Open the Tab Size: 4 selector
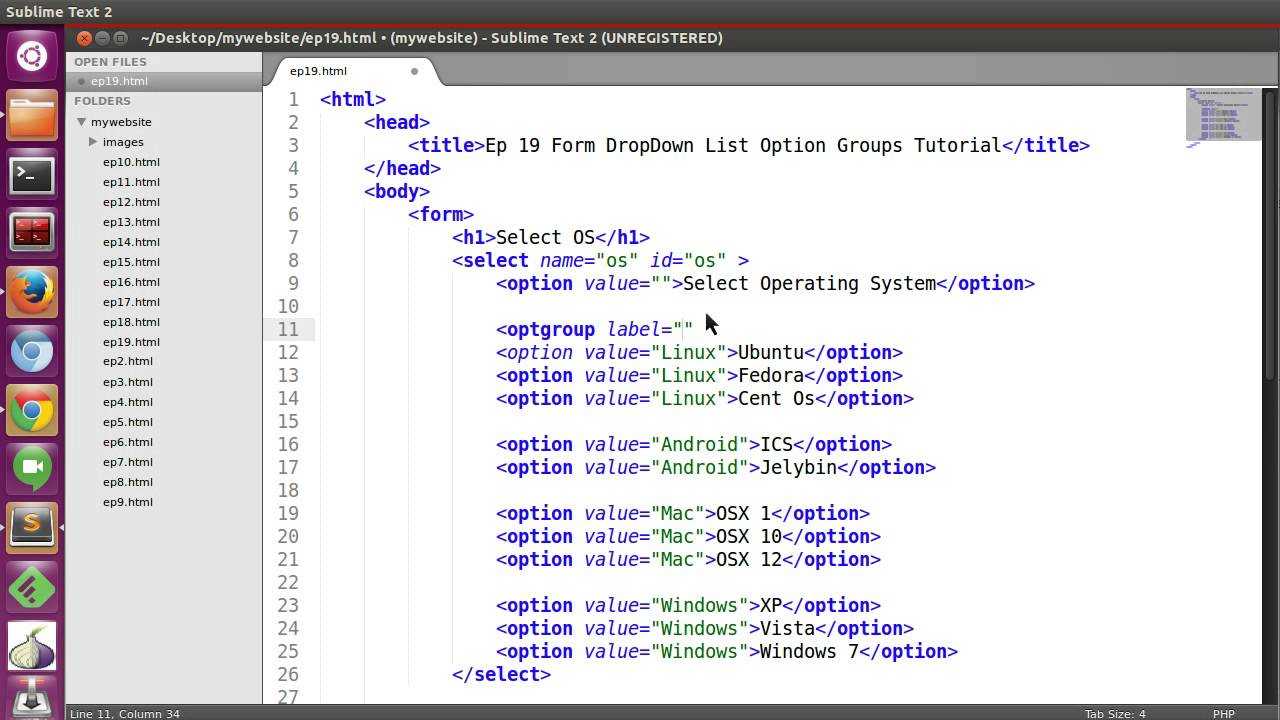The image size is (1280, 720). pyautogui.click(x=1115, y=713)
